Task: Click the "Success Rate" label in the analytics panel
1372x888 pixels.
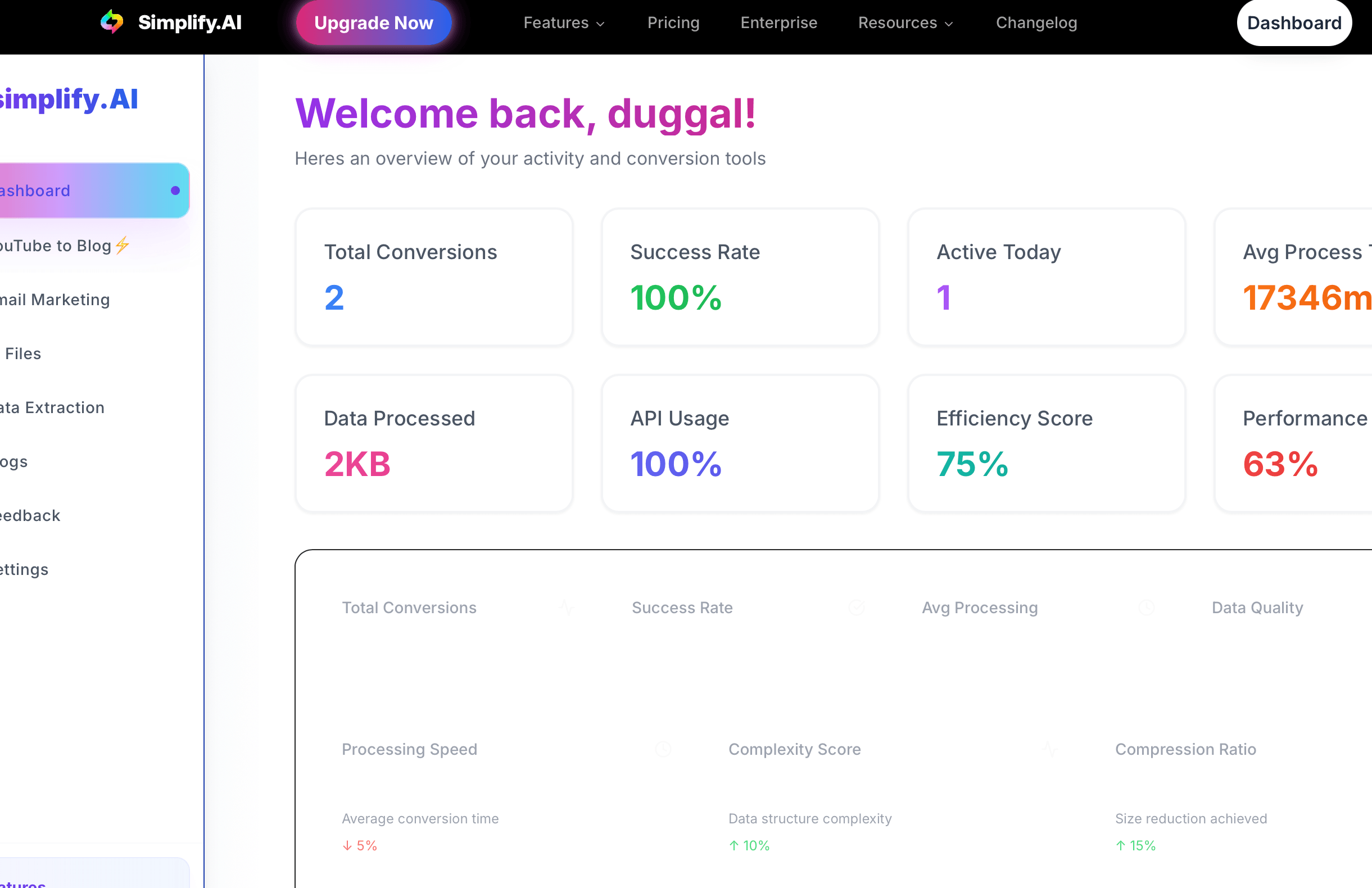Action: (682, 608)
